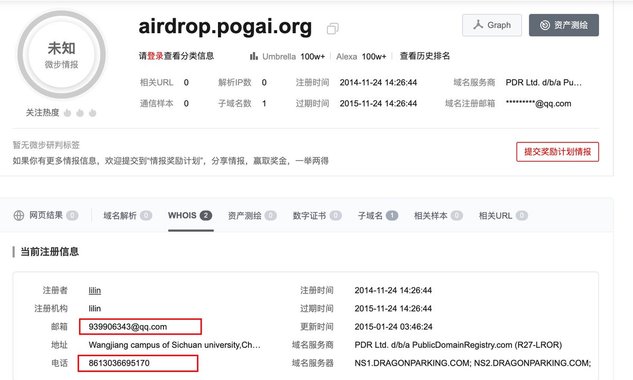Open the Graph view button
633x380 pixels.
coord(492,25)
